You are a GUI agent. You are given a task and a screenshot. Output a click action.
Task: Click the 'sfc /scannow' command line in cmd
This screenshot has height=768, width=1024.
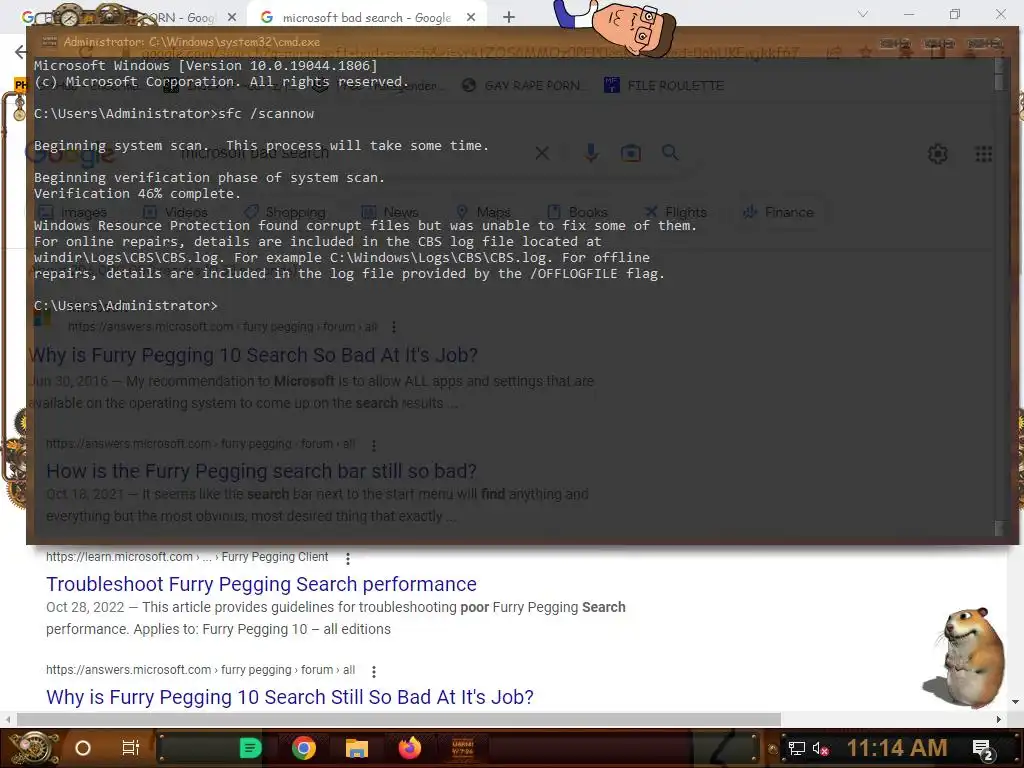coord(174,114)
